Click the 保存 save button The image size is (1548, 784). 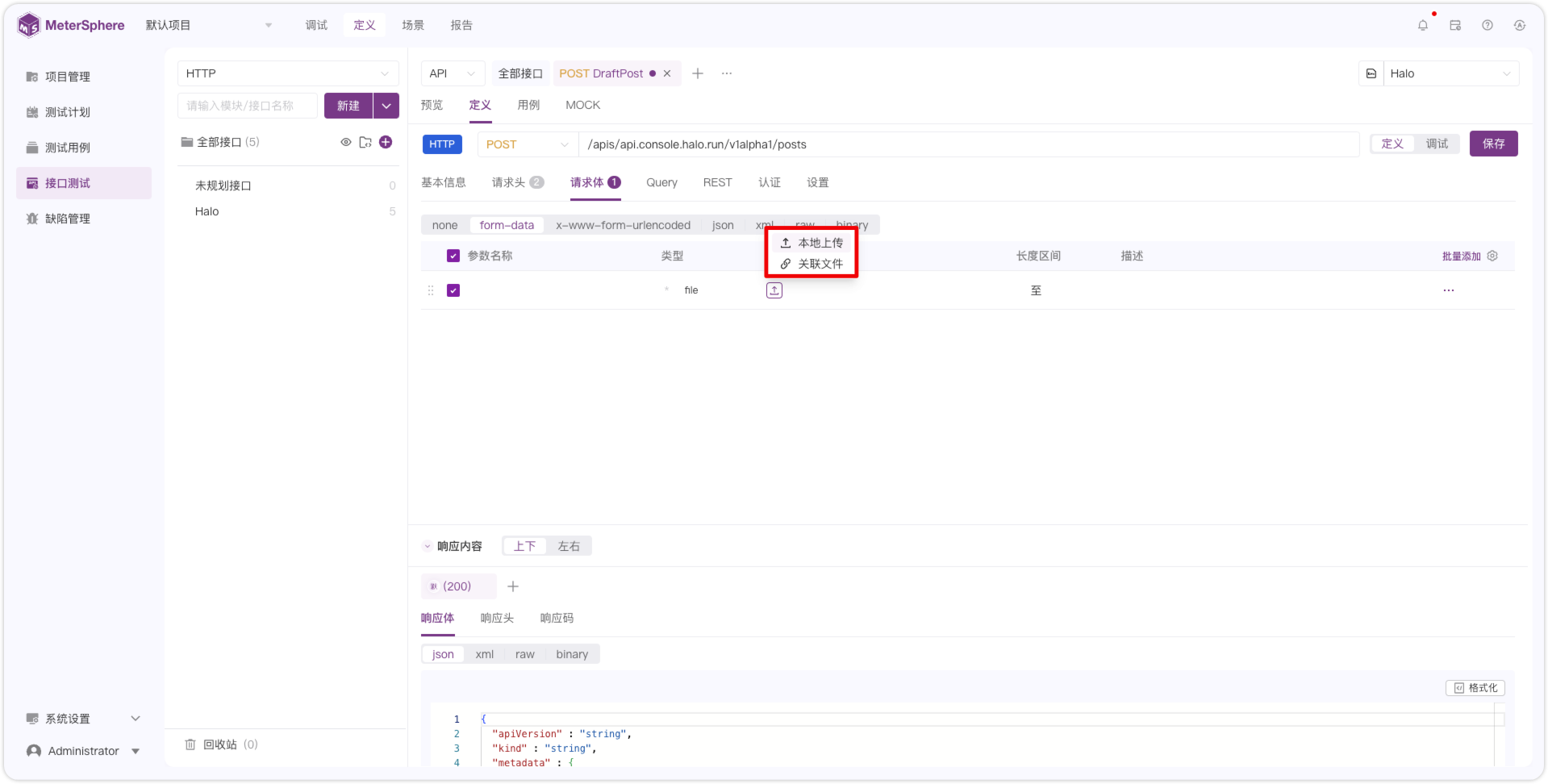click(1493, 144)
